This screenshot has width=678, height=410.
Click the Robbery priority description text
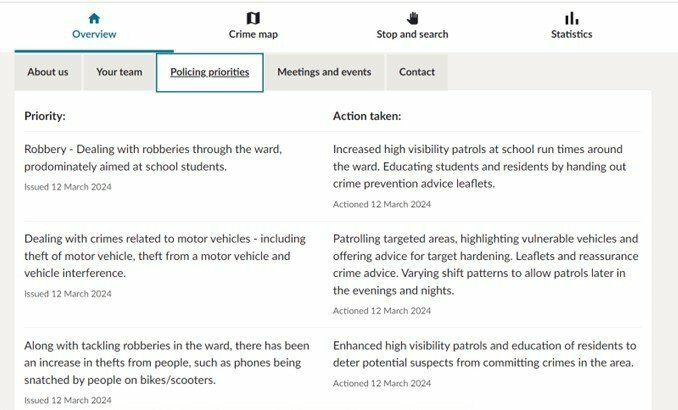[153, 158]
